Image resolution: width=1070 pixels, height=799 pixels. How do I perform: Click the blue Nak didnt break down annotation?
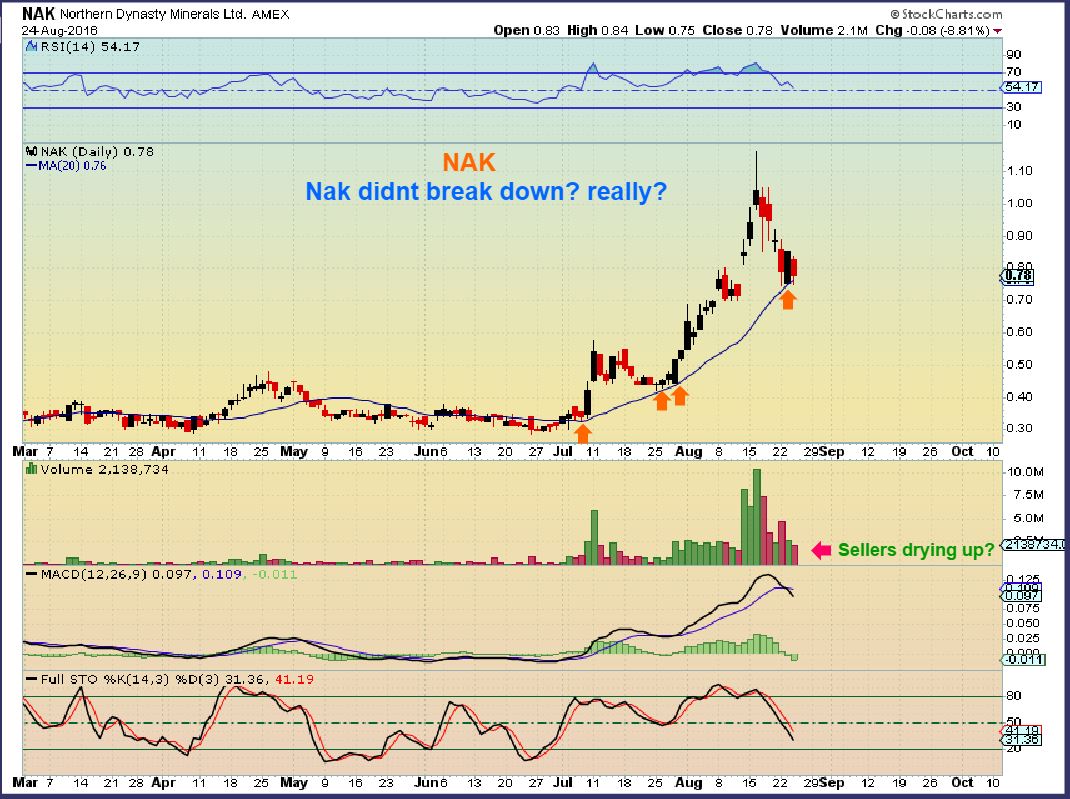[x=486, y=192]
